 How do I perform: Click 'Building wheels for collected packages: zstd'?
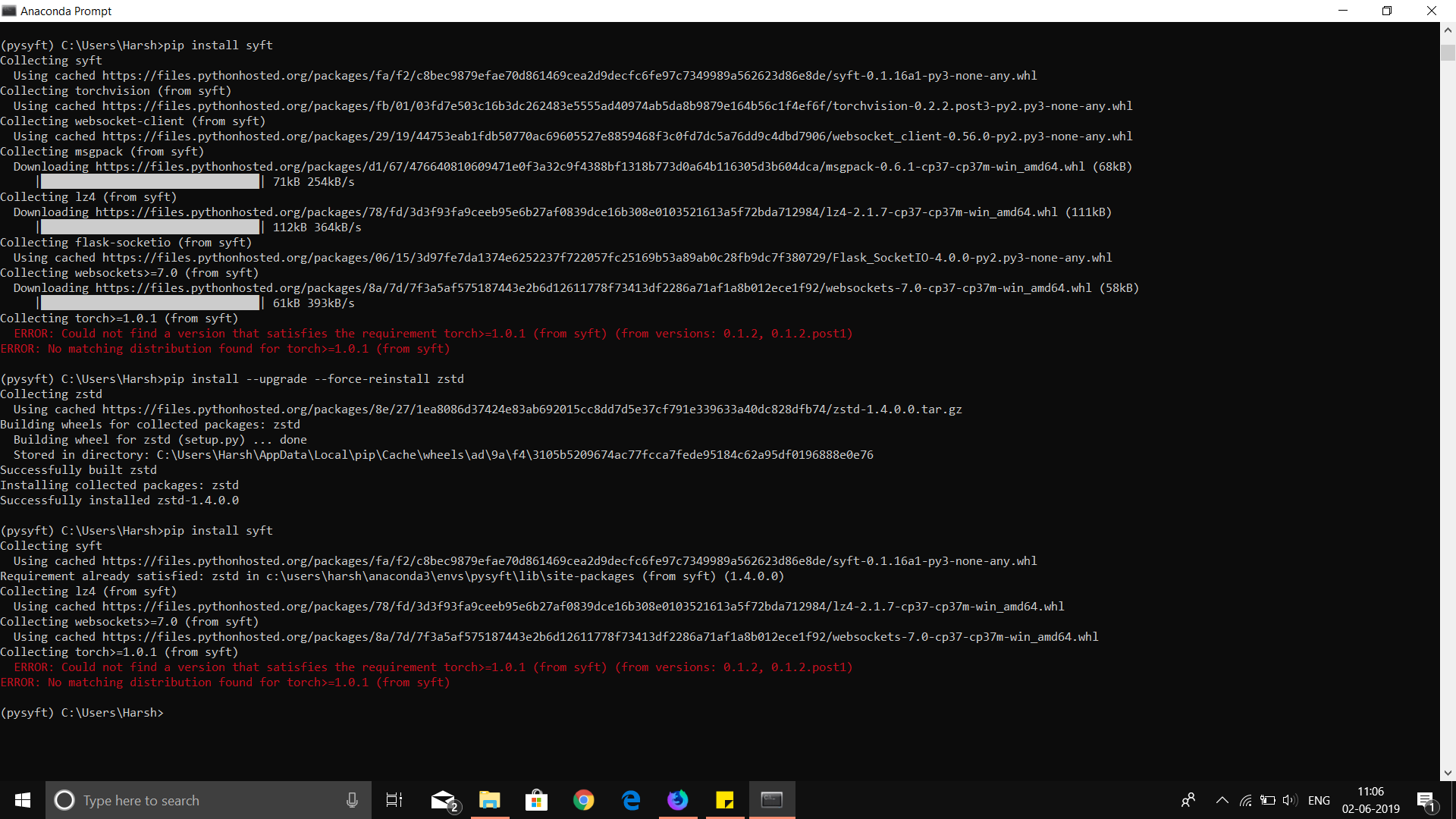(150, 425)
